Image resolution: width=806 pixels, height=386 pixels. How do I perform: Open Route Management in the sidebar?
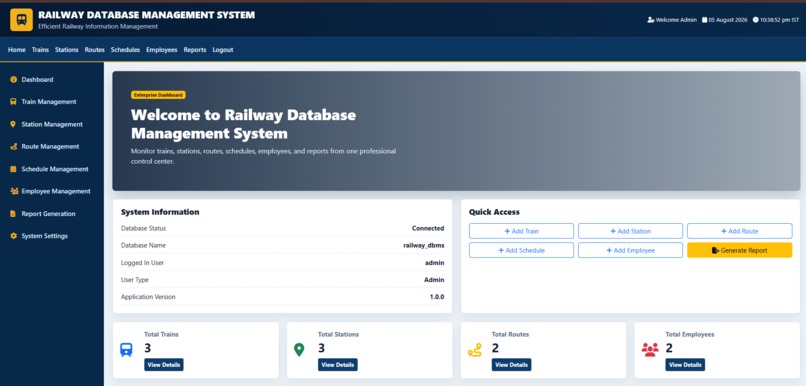click(x=50, y=146)
